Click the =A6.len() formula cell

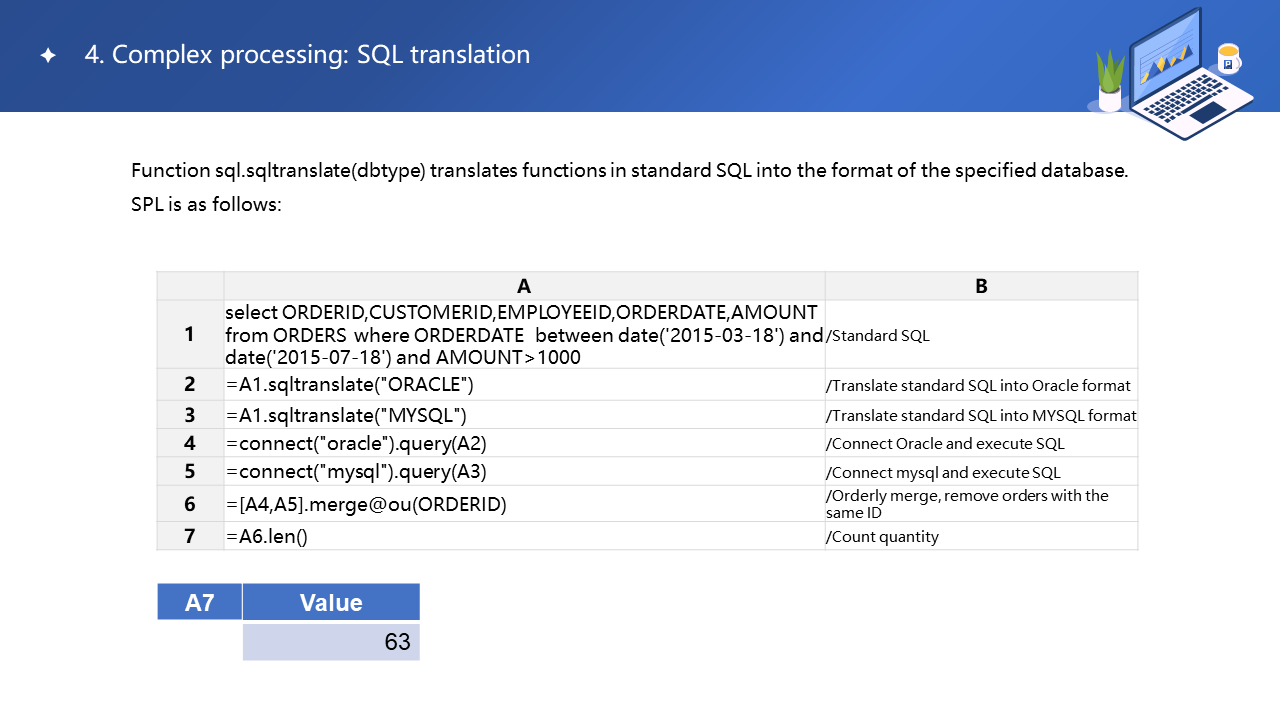pyautogui.click(x=524, y=536)
